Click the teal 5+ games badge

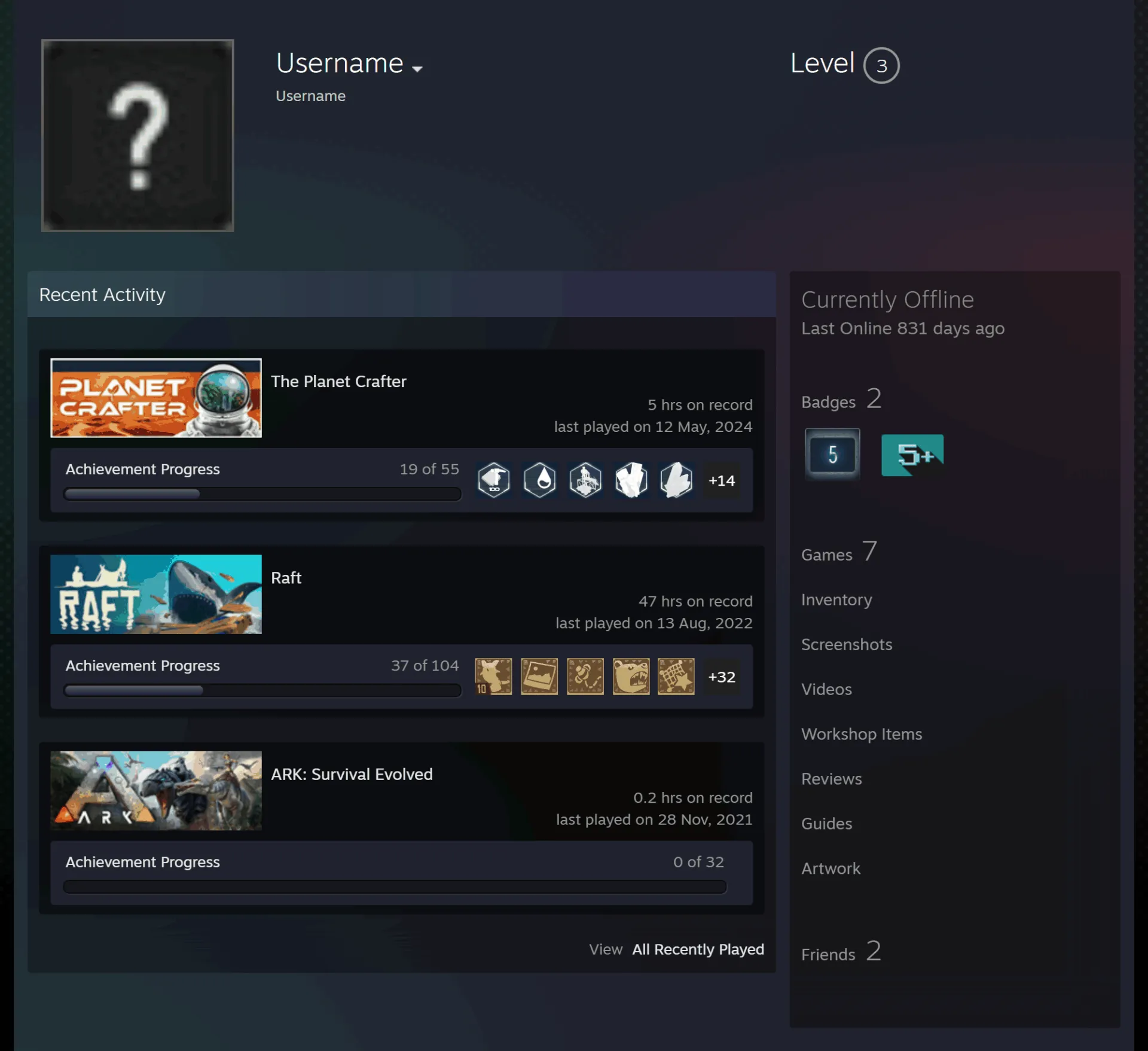pos(912,455)
